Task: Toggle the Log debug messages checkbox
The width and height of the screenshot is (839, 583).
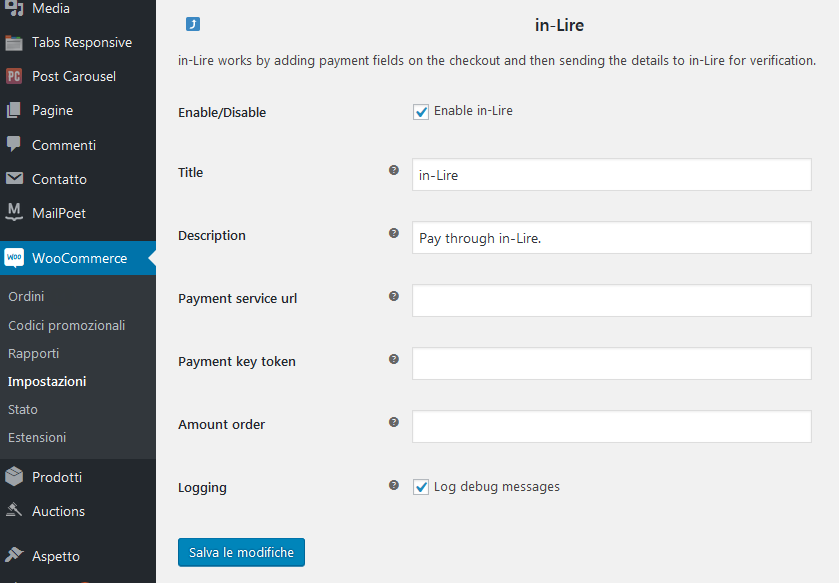Action: pyautogui.click(x=421, y=487)
